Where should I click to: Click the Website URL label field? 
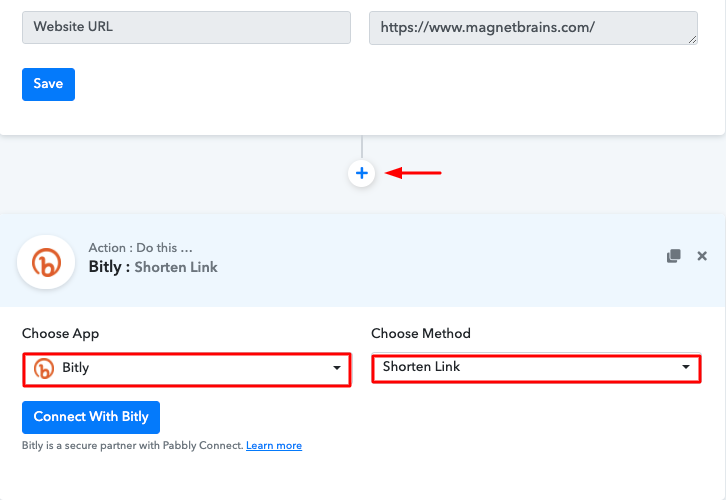(x=186, y=27)
